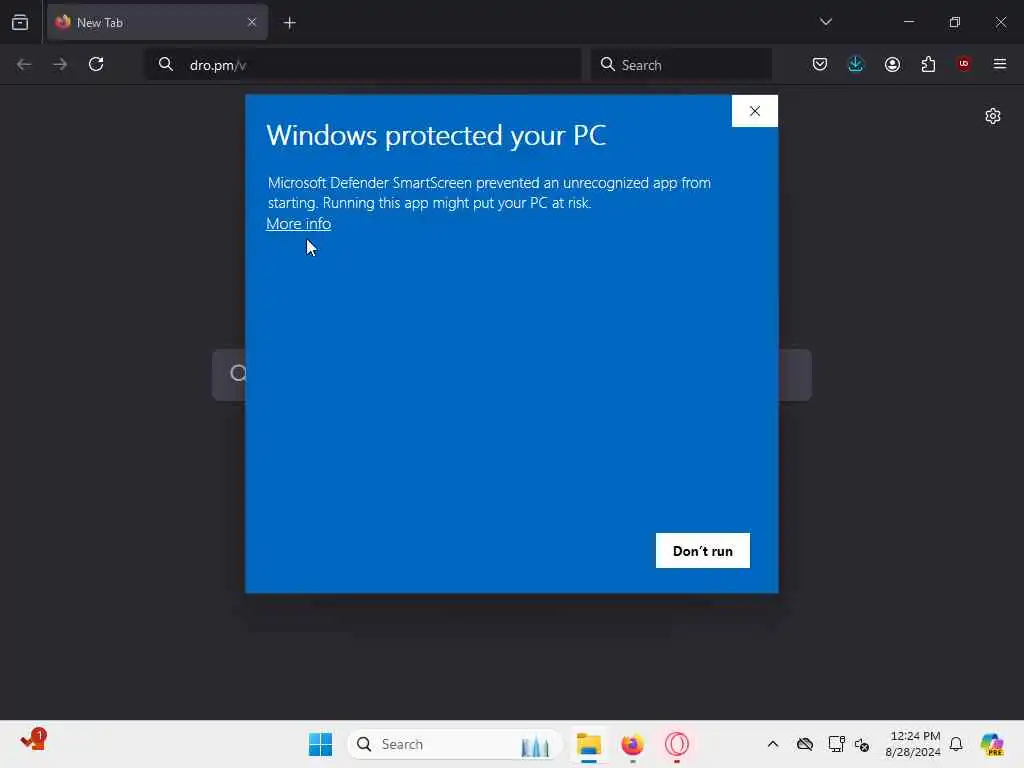This screenshot has width=1024, height=768.
Task: Open the Firefox application hamburger menu
Action: [x=1000, y=64]
